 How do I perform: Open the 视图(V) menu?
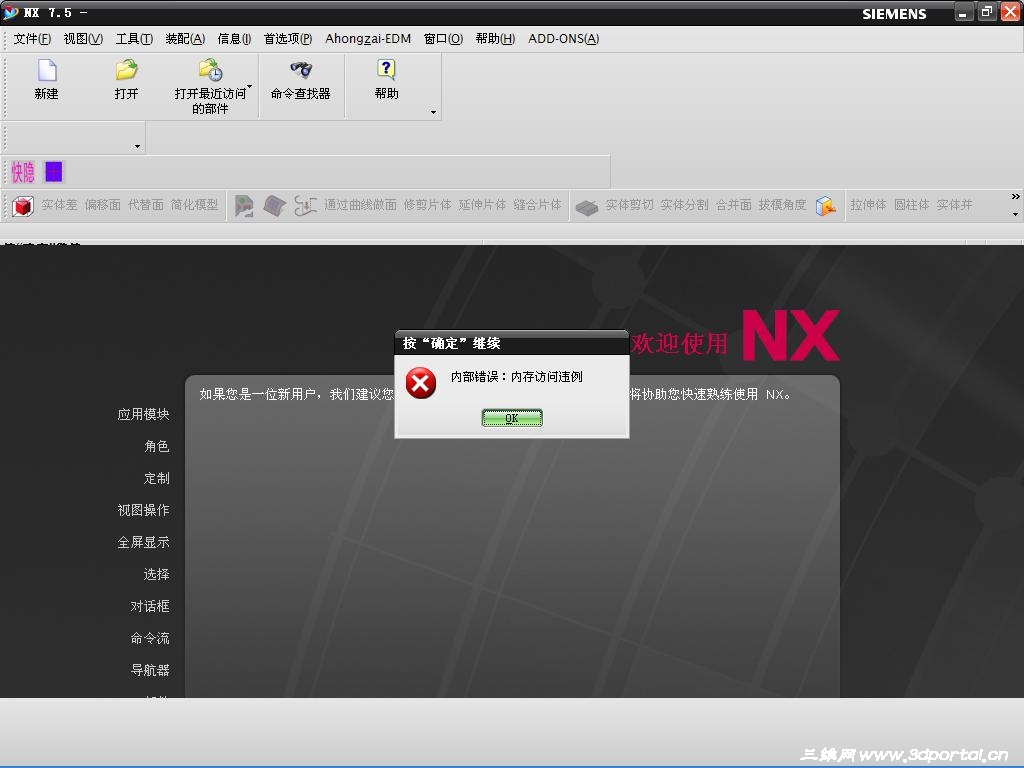pyautogui.click(x=83, y=39)
